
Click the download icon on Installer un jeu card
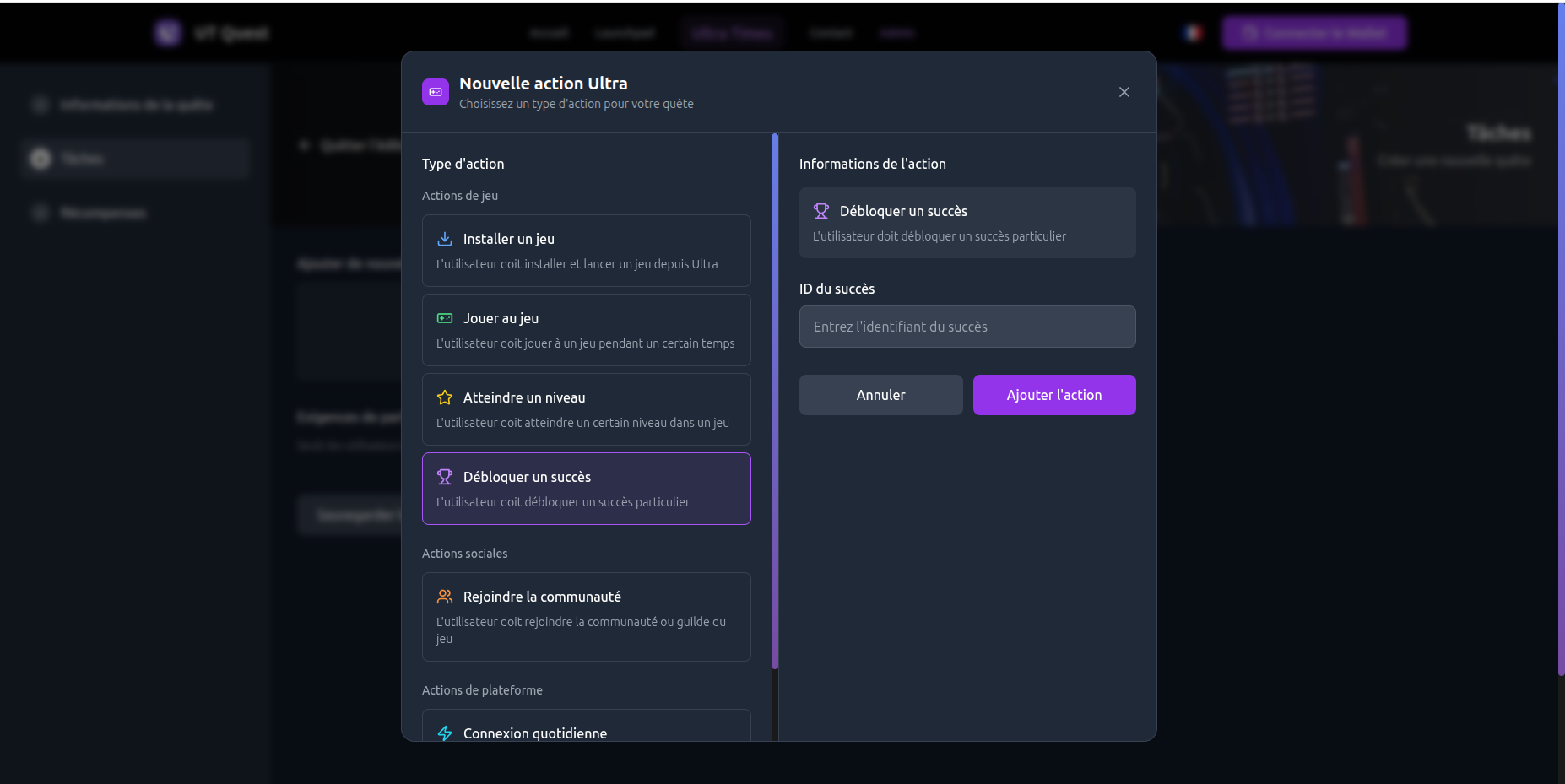tap(444, 239)
